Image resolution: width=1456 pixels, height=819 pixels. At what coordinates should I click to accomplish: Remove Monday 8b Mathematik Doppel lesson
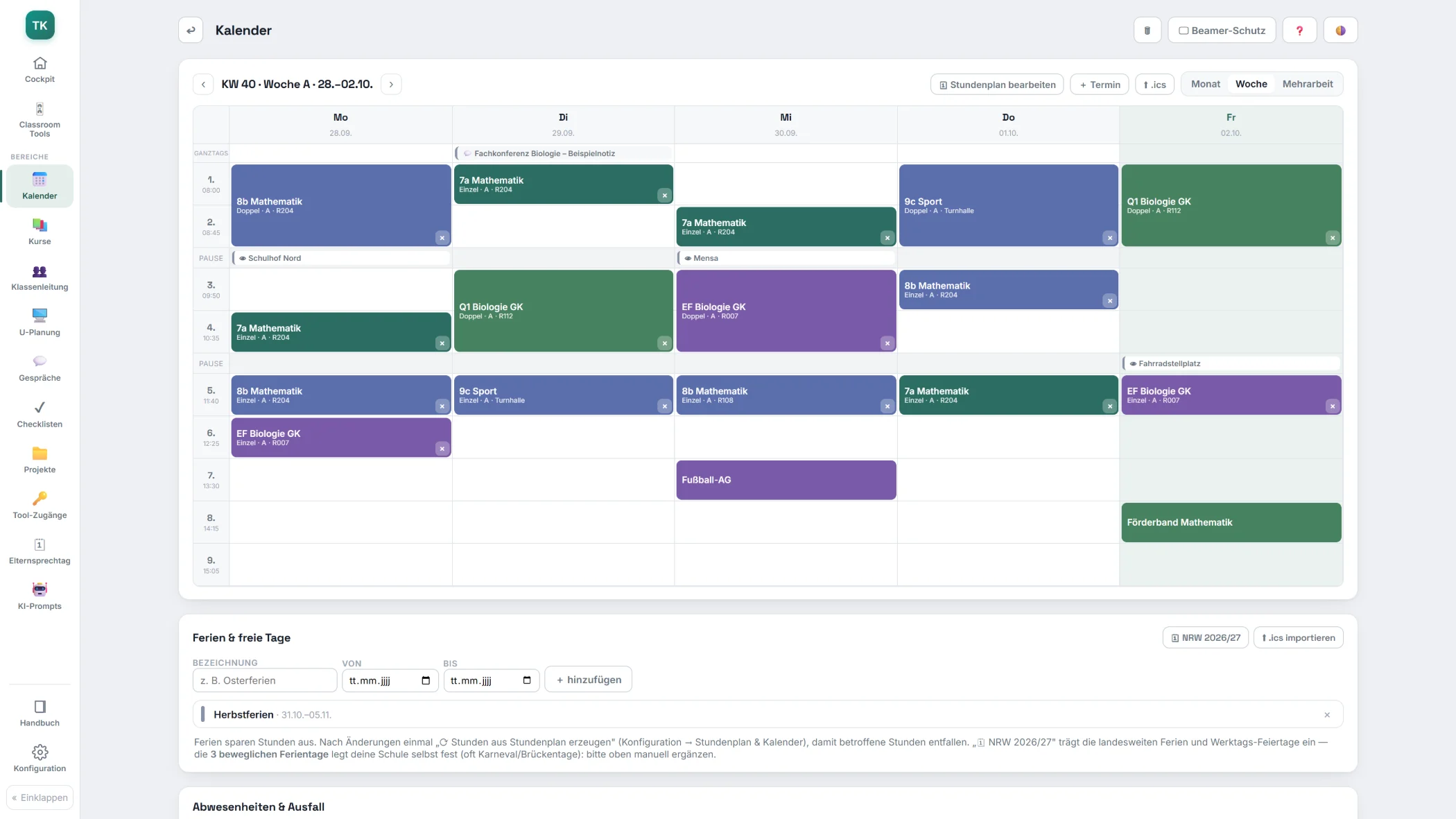(x=442, y=238)
